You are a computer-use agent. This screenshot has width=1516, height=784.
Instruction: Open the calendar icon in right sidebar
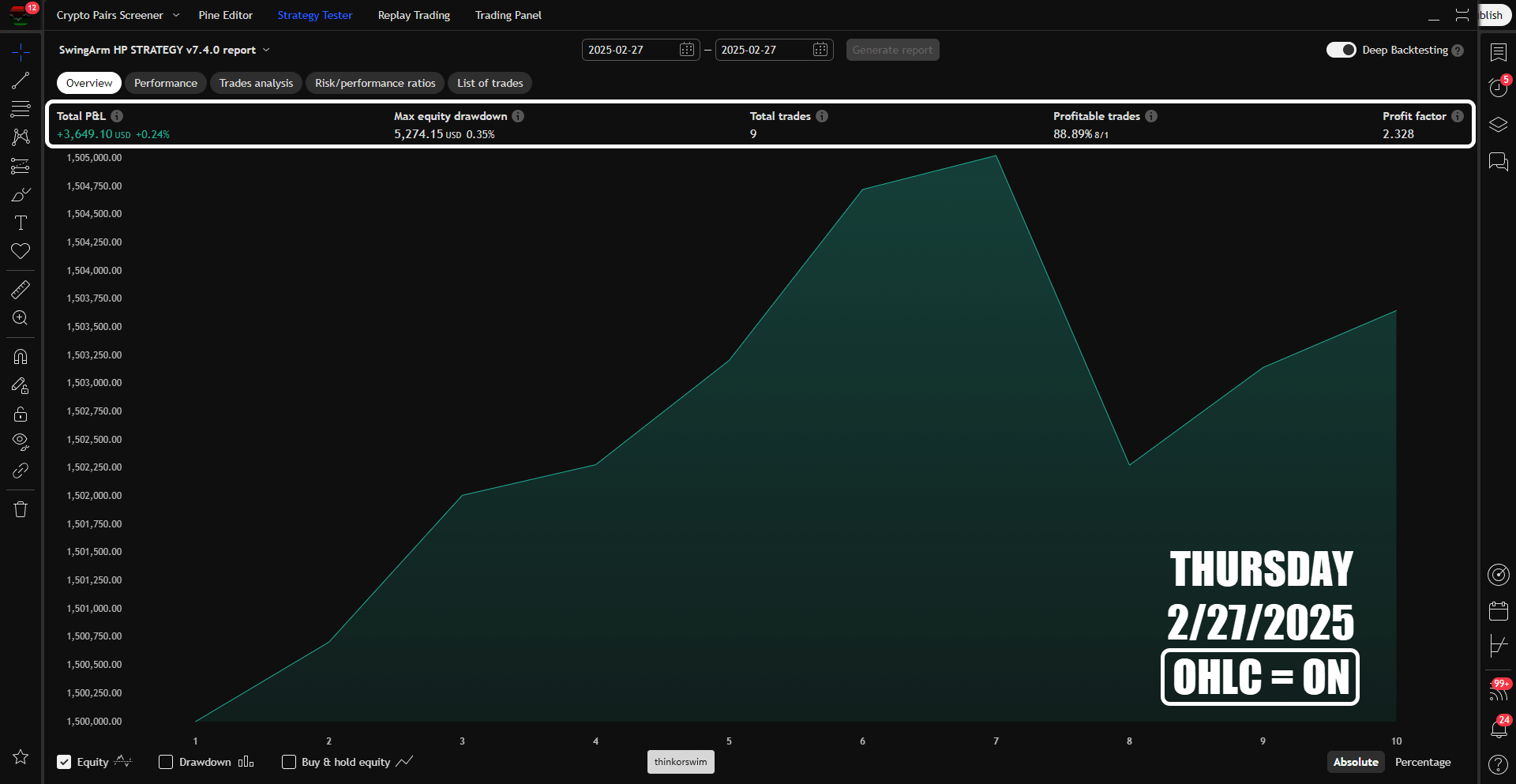[x=1498, y=610]
